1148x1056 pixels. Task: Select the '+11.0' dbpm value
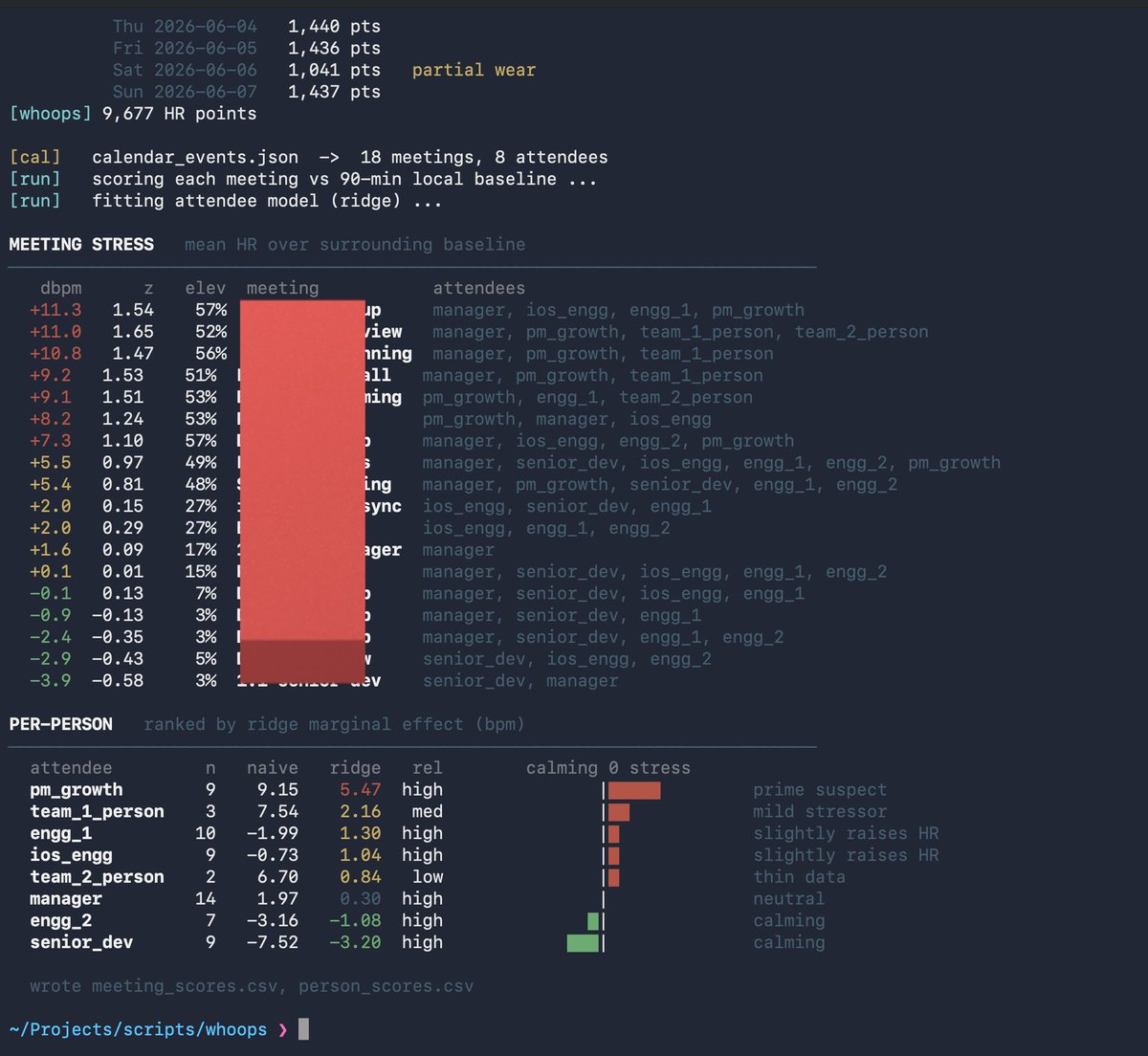[55, 332]
